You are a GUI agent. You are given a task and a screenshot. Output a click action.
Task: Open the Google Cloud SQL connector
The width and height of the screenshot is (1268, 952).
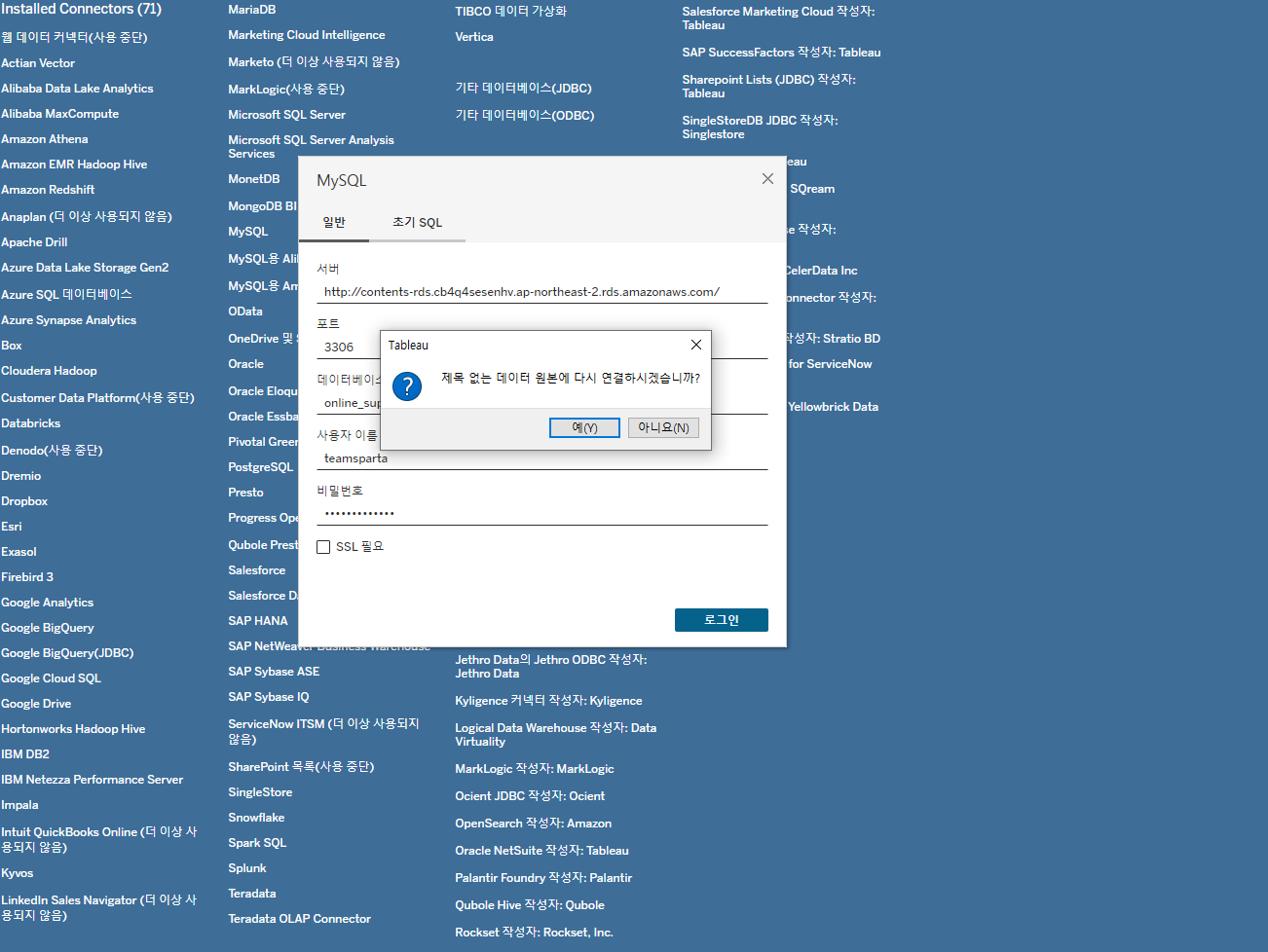point(51,678)
